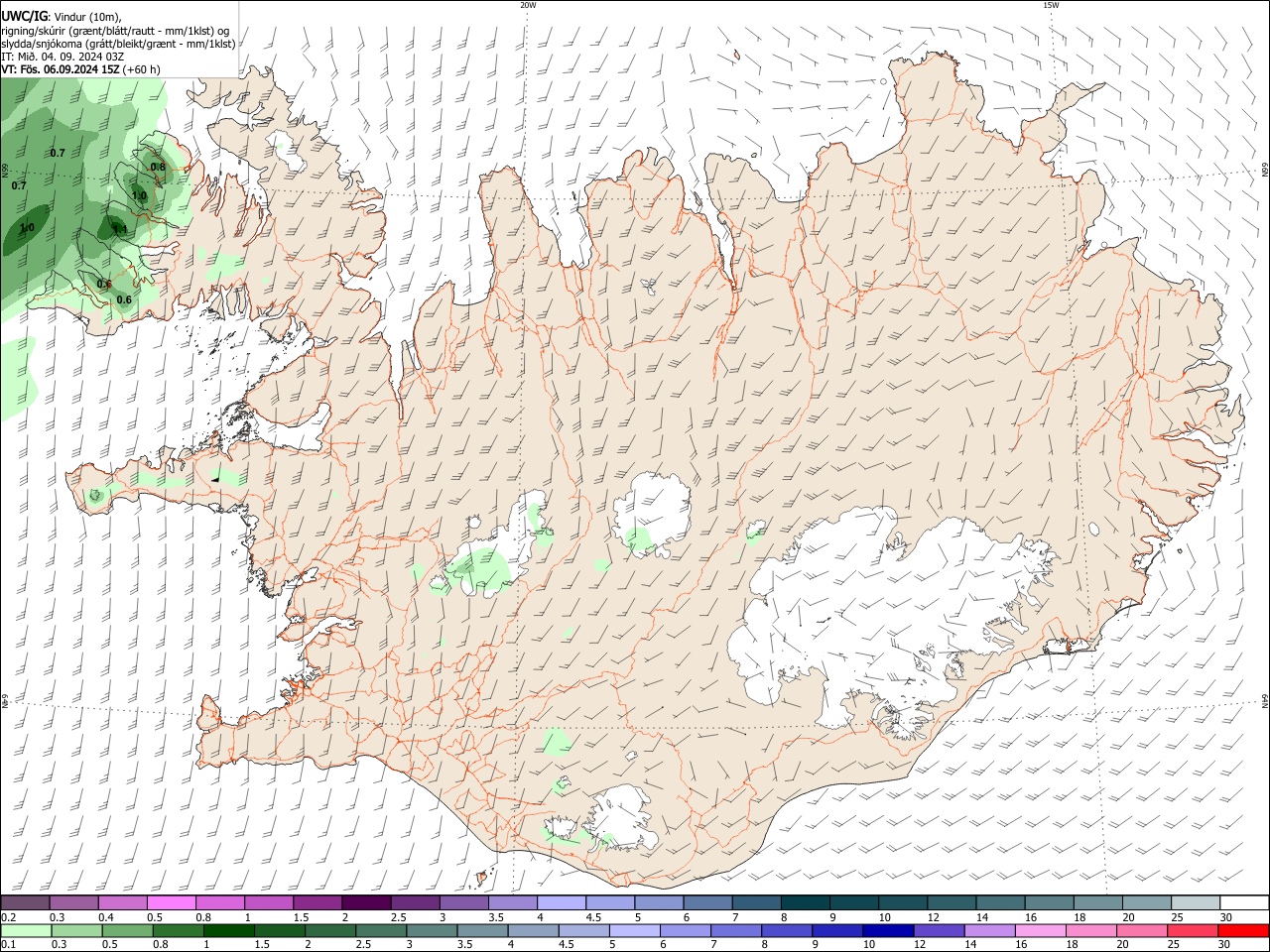Select the red-pink 25 swatch, lower legend
The image size is (1270, 952).
[x=1192, y=930]
